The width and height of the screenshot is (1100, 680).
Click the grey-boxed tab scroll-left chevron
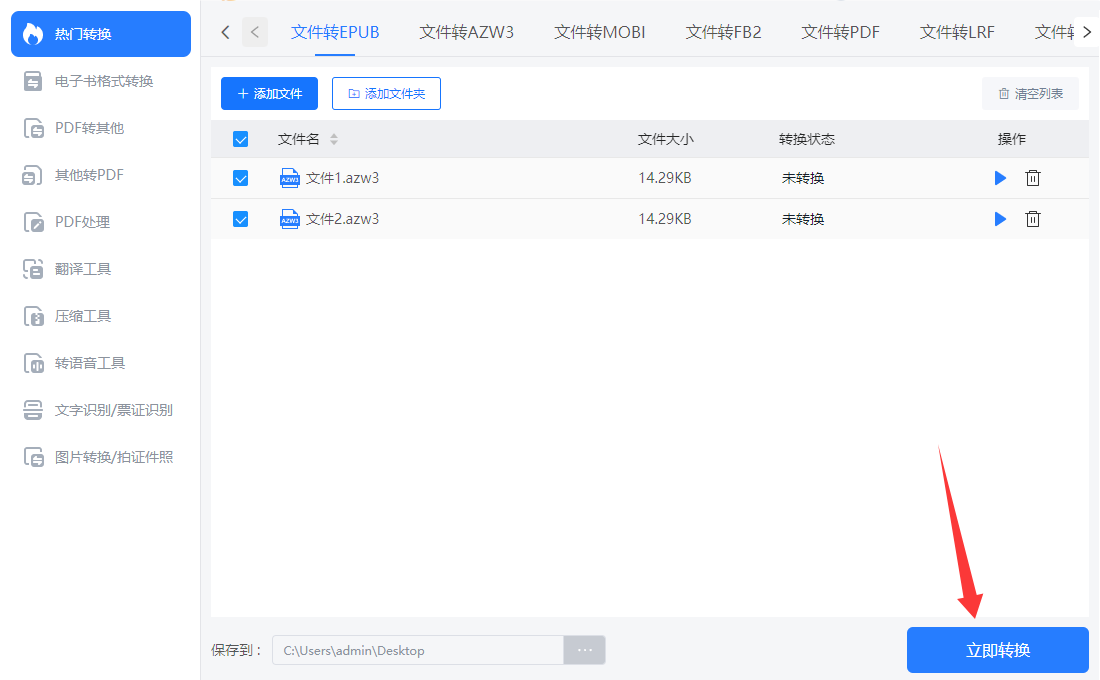255,32
